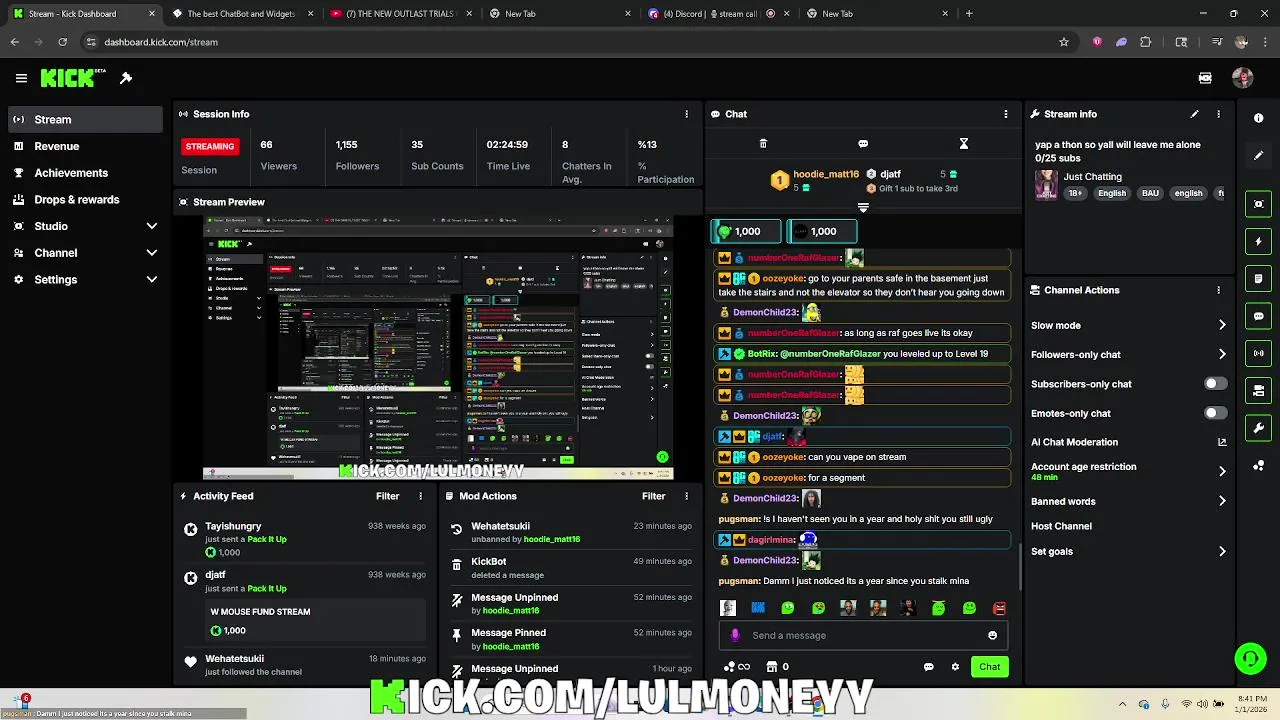Image resolution: width=1280 pixels, height=720 pixels.
Task: Toggle Subscribers-only chat switch
Action: pos(1215,384)
